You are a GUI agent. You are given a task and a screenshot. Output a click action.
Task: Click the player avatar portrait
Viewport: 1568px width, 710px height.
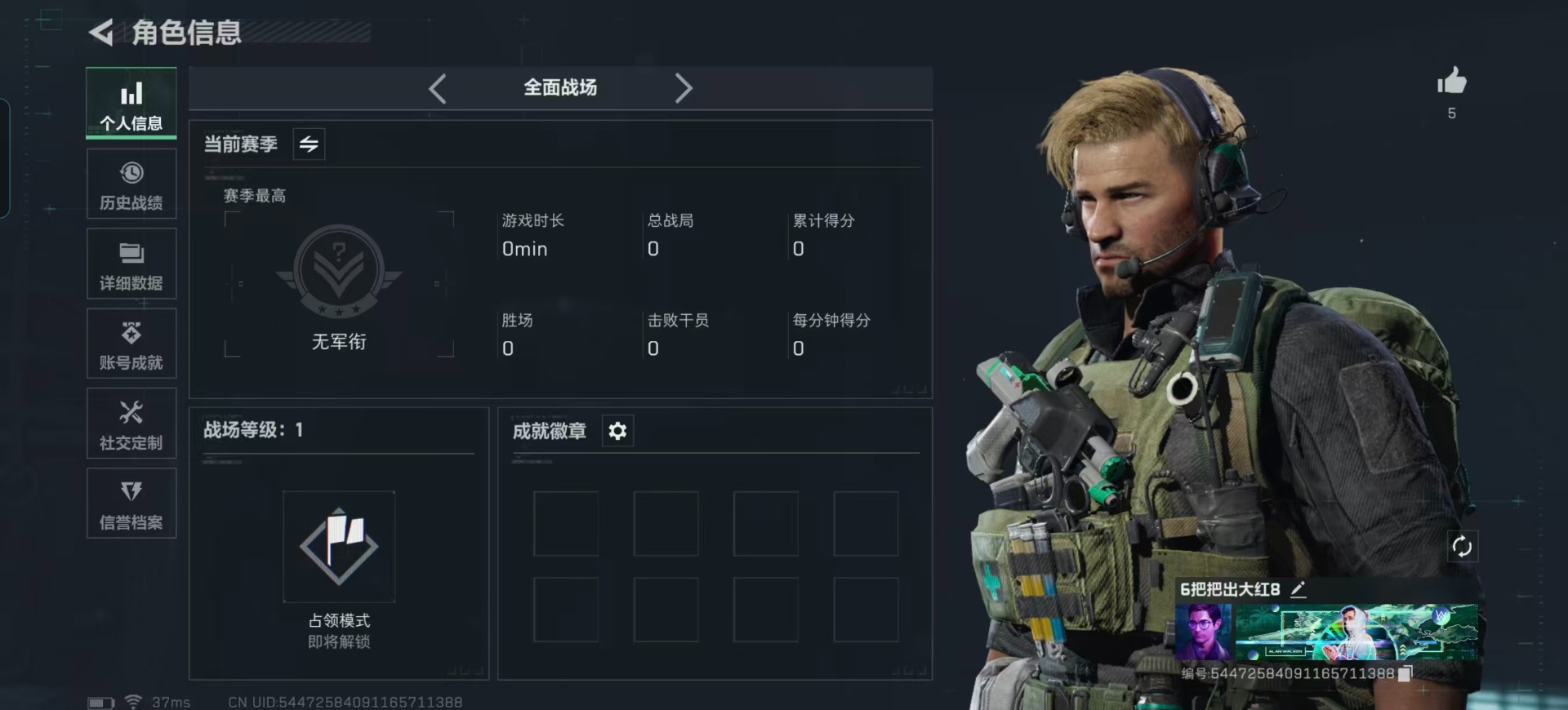[x=1203, y=632]
